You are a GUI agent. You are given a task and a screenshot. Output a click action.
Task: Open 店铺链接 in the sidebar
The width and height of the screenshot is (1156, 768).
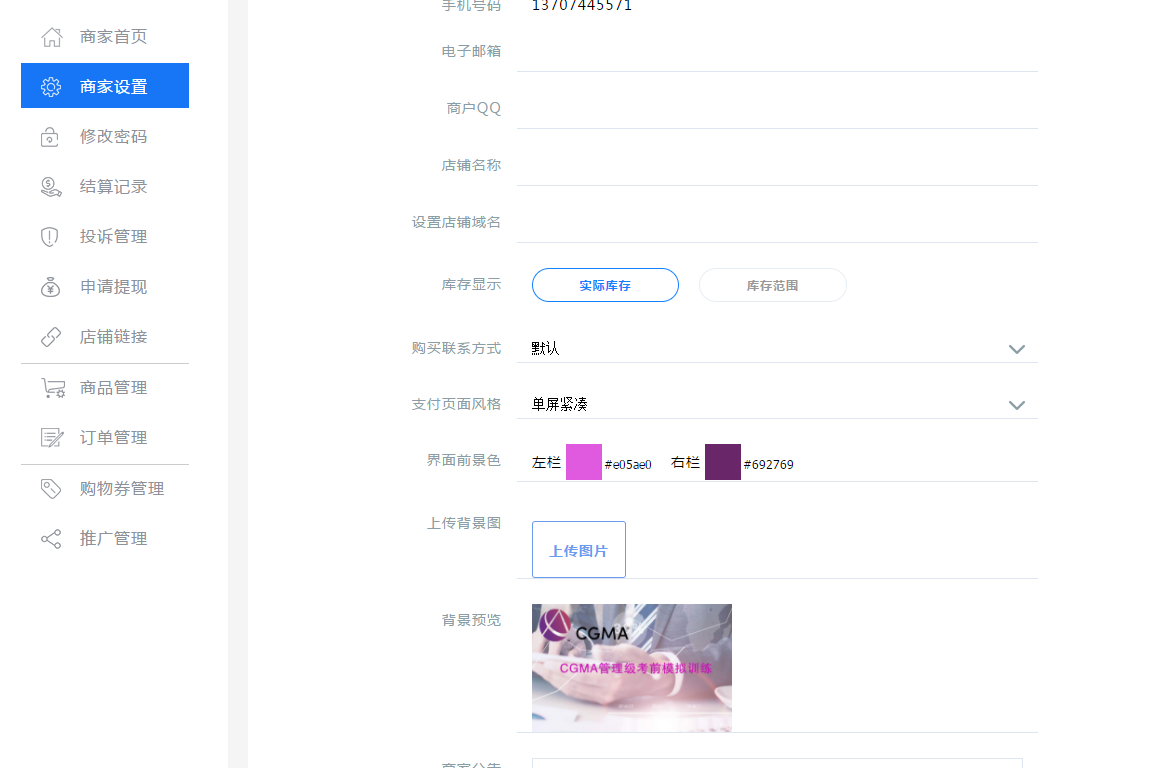coord(105,337)
